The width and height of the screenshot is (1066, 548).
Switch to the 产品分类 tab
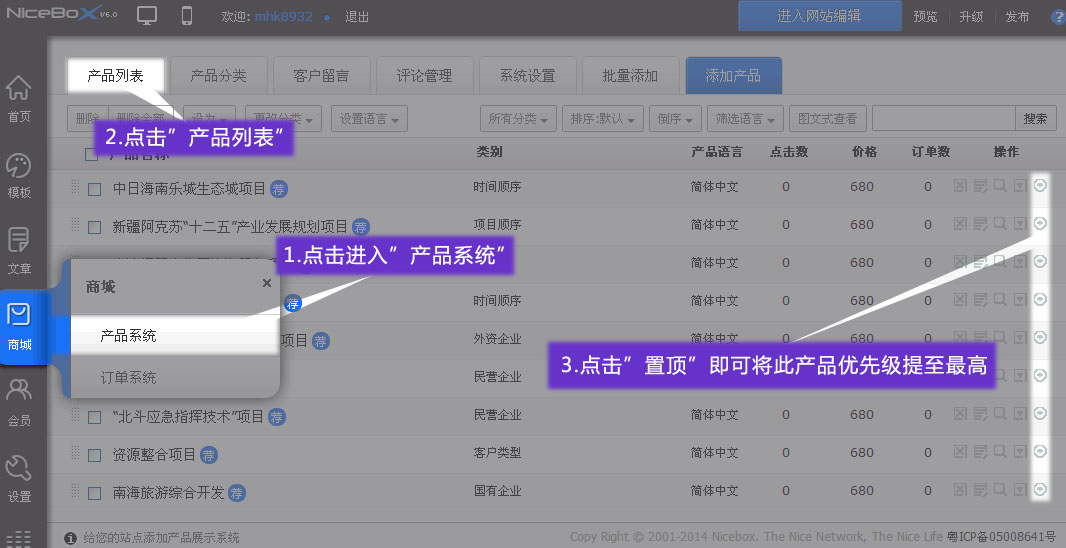point(218,76)
